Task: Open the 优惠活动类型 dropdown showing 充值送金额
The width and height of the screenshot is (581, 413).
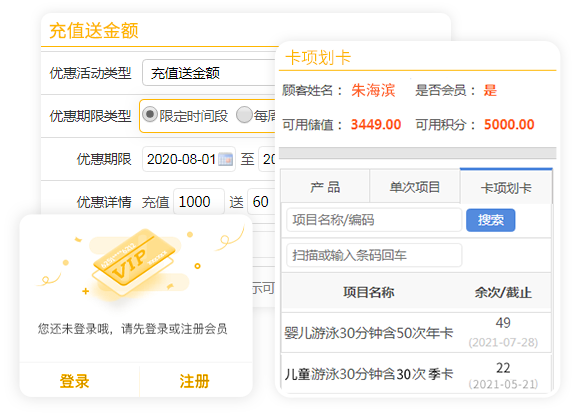Action: tap(209, 73)
